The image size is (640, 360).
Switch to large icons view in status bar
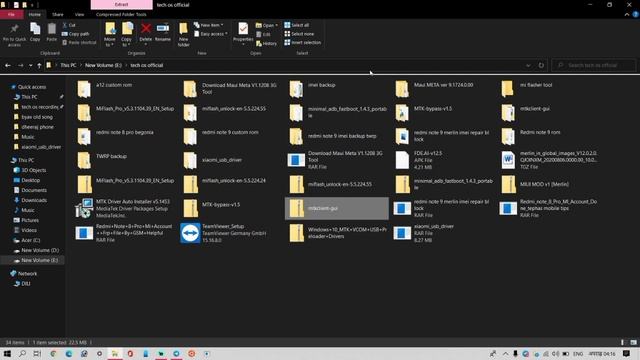pos(633,342)
